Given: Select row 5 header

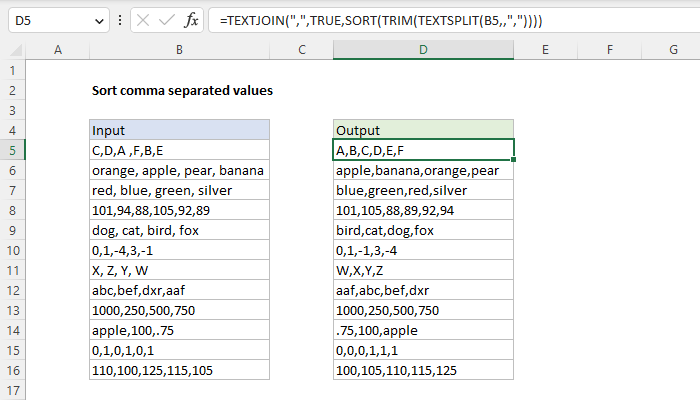Looking at the screenshot, I should [12, 150].
